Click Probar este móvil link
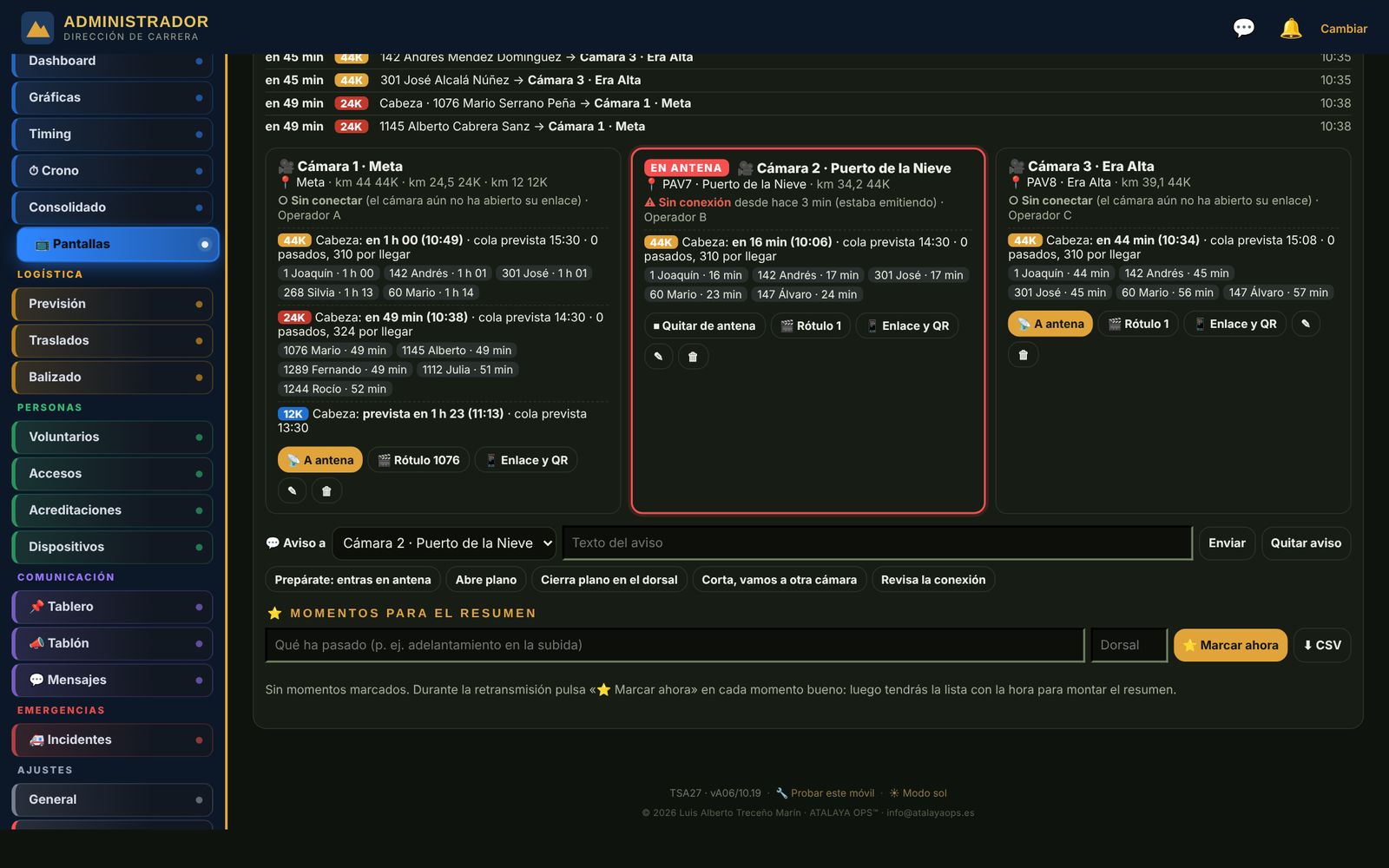The height and width of the screenshot is (868, 1389). pyautogui.click(x=825, y=792)
